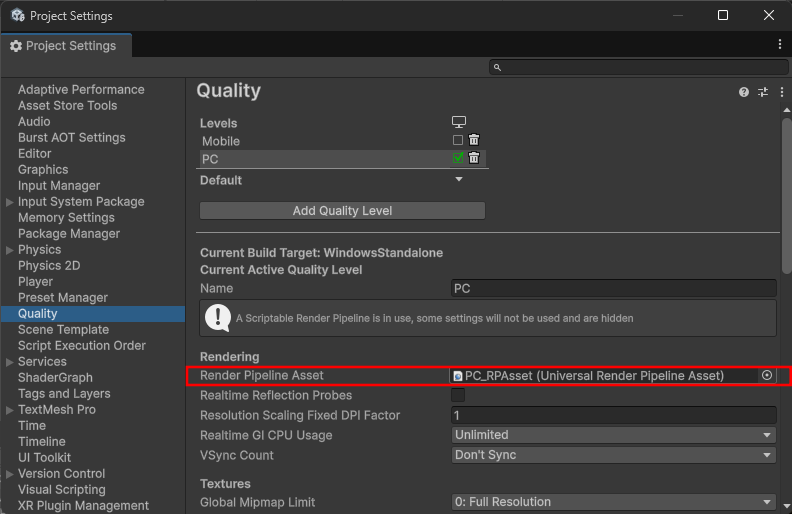
Task: Click the Add Quality Level button
Action: point(342,211)
